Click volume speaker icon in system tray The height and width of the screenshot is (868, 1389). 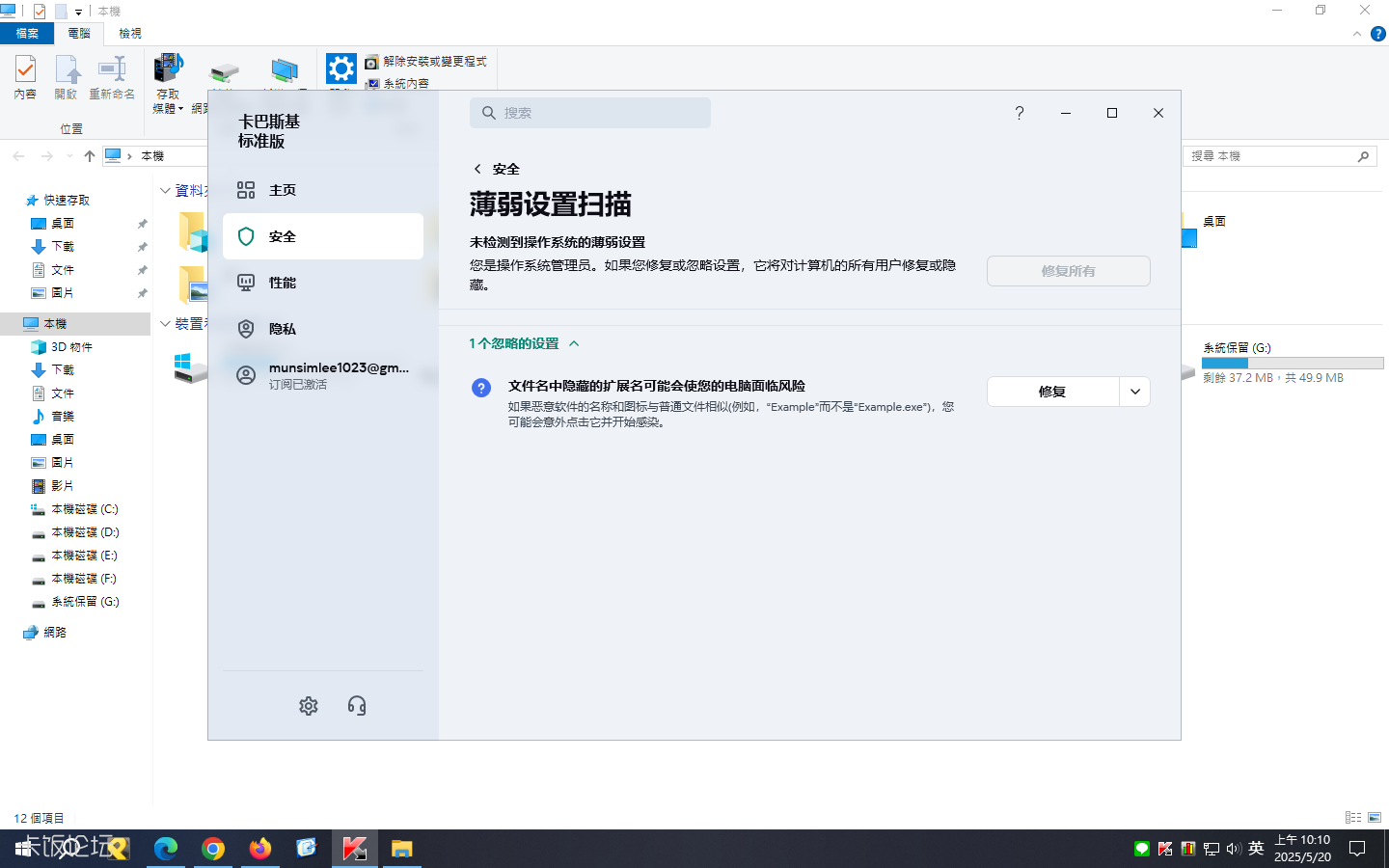click(1234, 849)
